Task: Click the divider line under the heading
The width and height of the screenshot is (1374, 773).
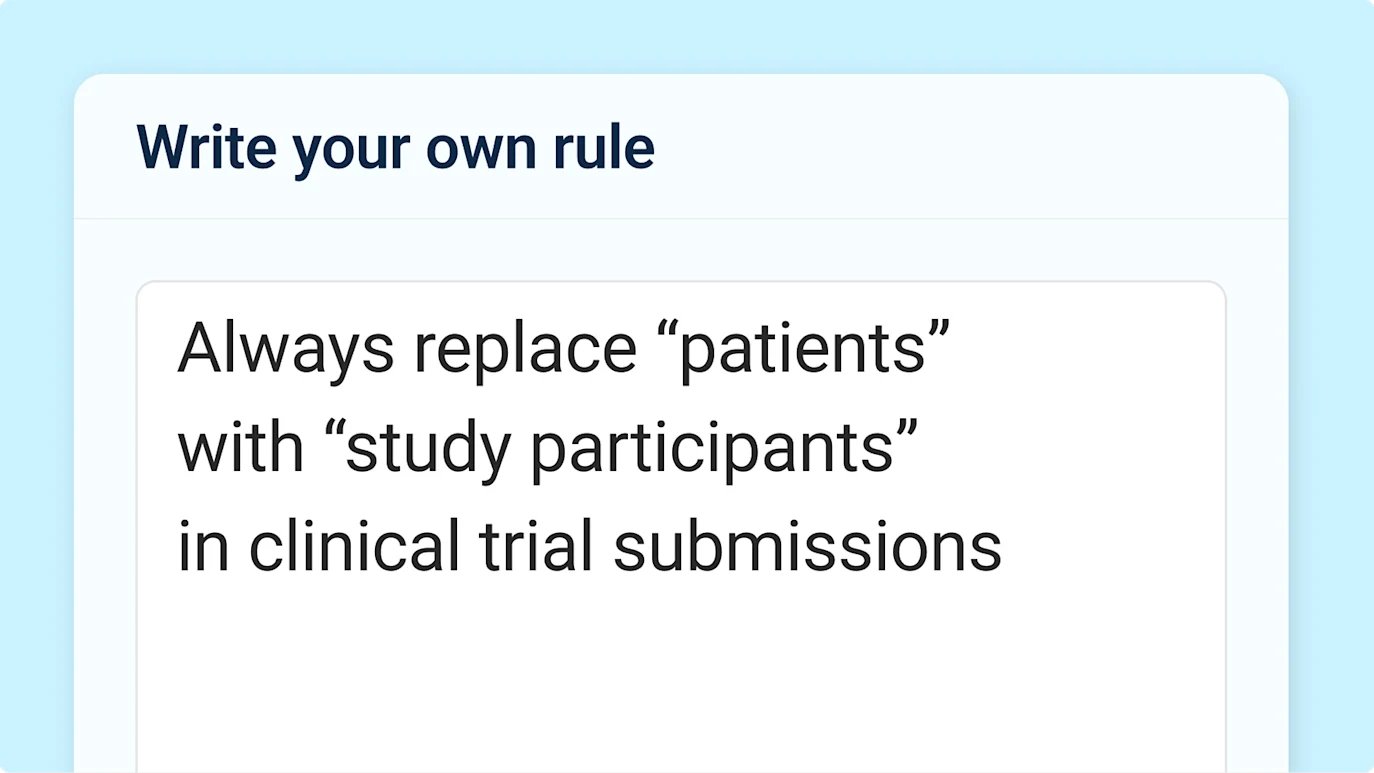Action: tap(681, 219)
